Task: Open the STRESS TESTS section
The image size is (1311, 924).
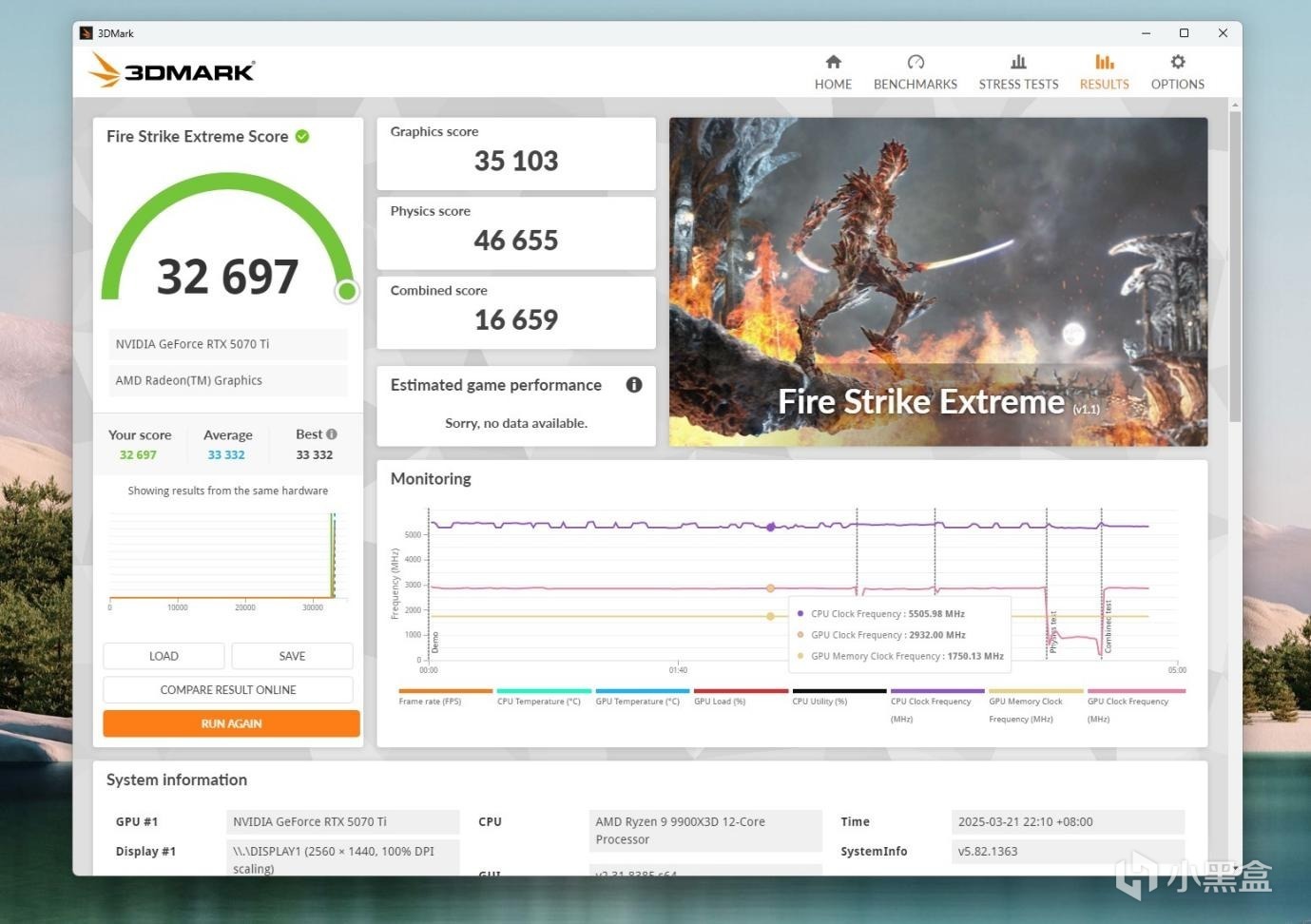Action: [x=1018, y=72]
